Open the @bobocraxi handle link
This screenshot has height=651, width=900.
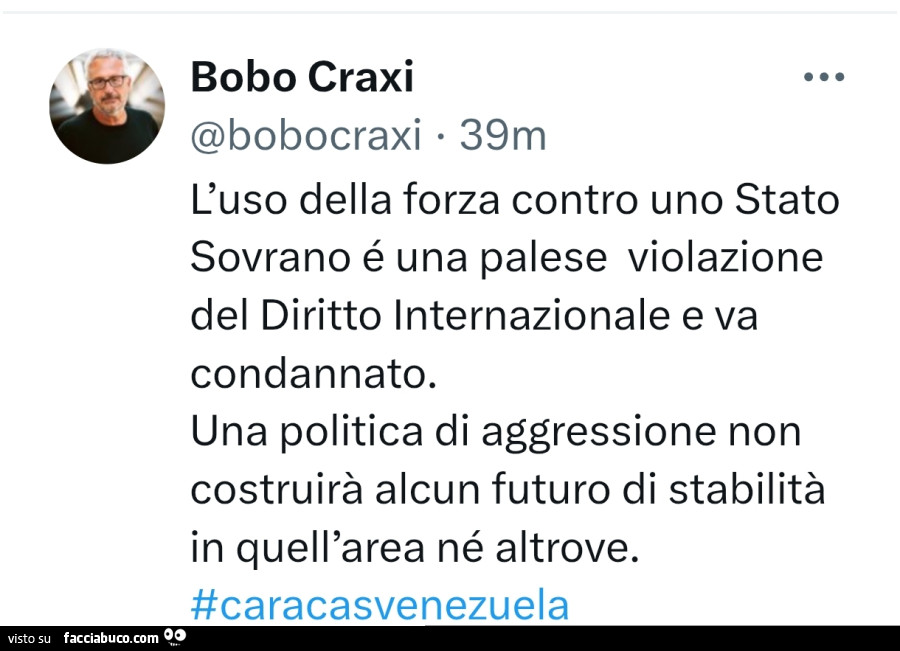(306, 135)
